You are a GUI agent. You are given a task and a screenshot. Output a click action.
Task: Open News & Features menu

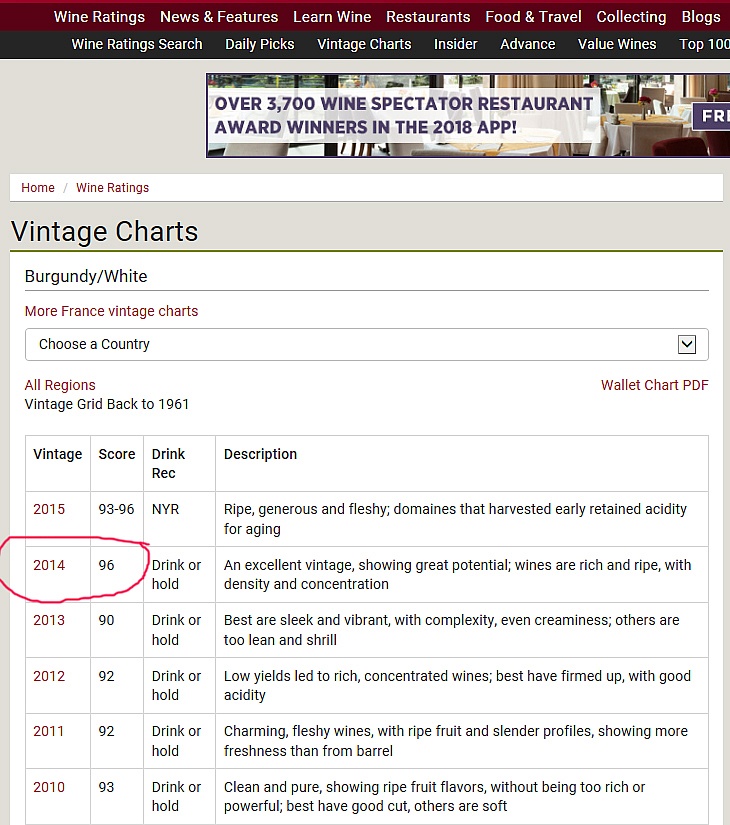[219, 17]
